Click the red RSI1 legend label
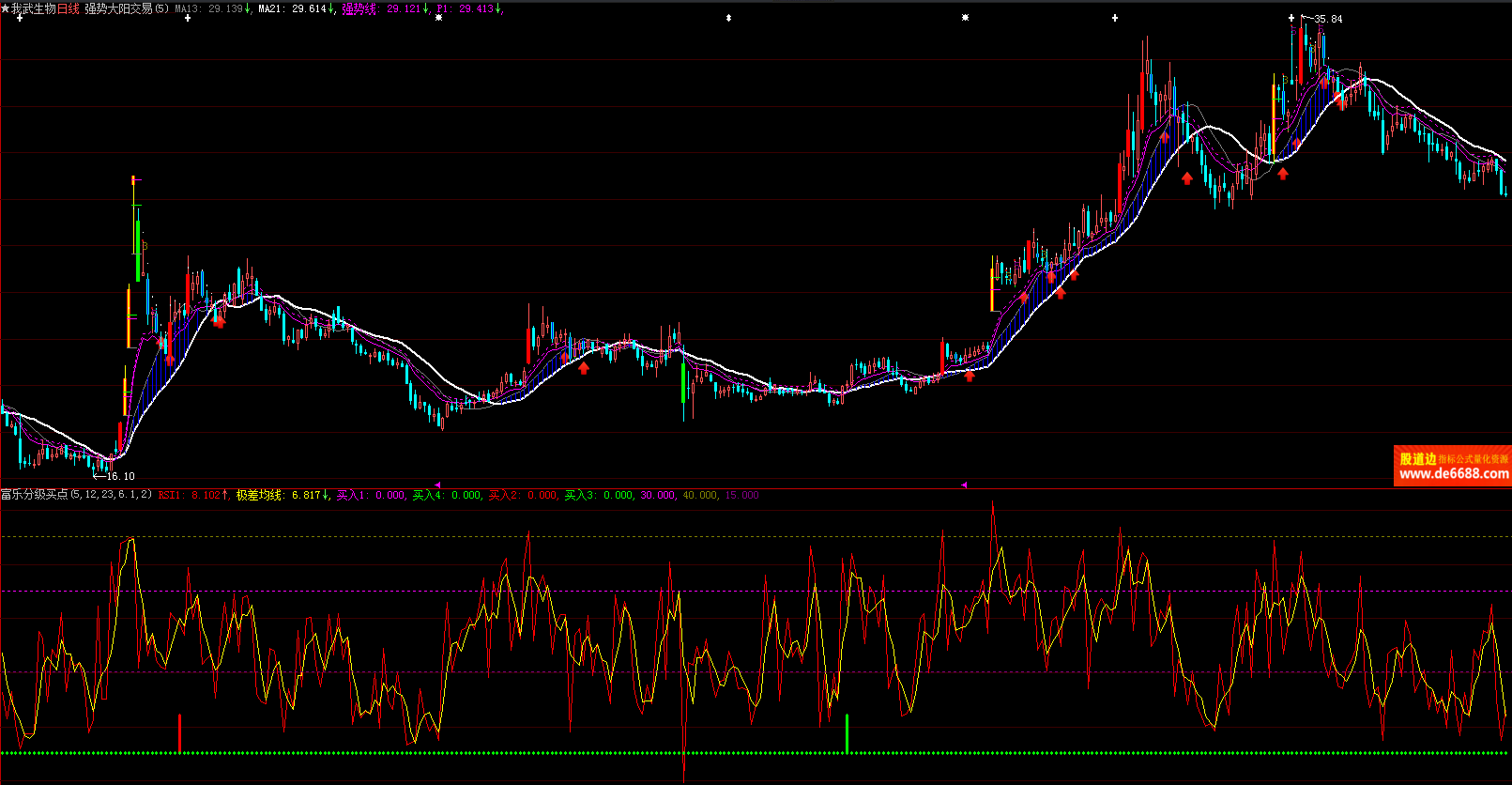1512x785 pixels. pos(189,495)
